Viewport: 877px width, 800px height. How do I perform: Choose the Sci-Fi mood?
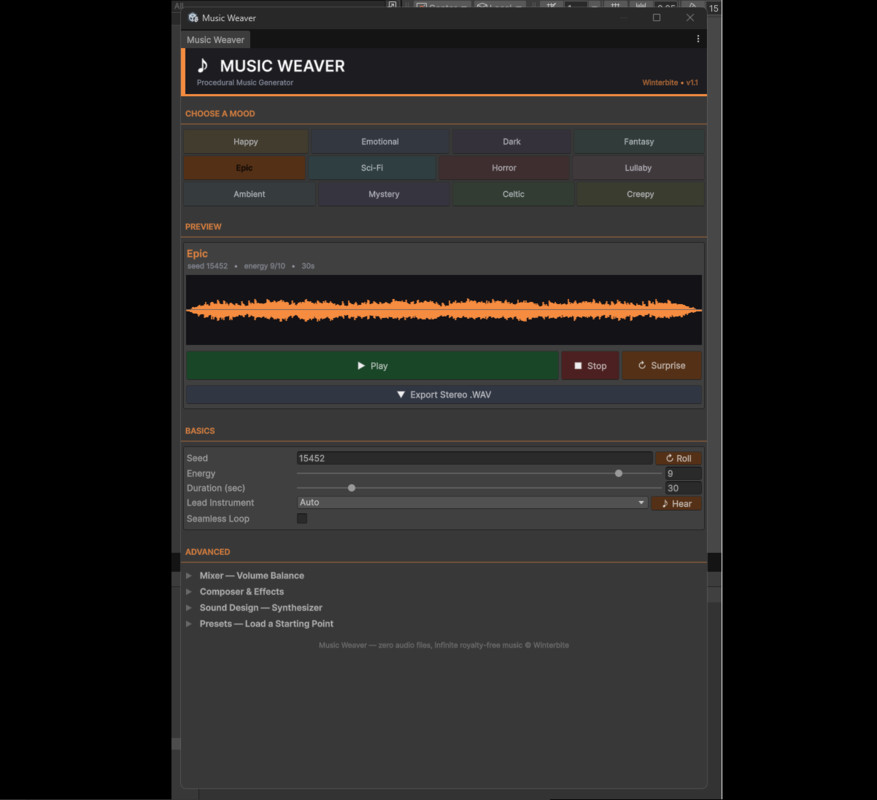pos(372,168)
